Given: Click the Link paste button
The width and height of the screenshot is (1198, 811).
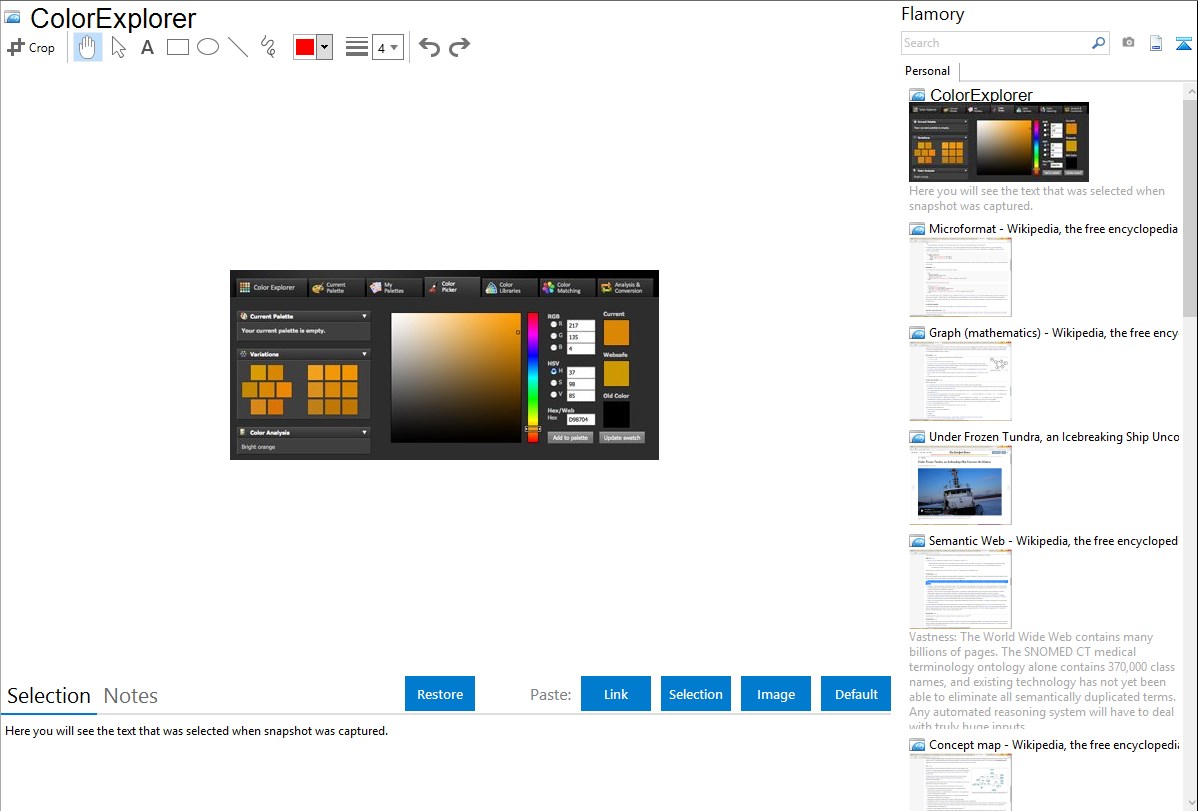Looking at the screenshot, I should (x=616, y=694).
